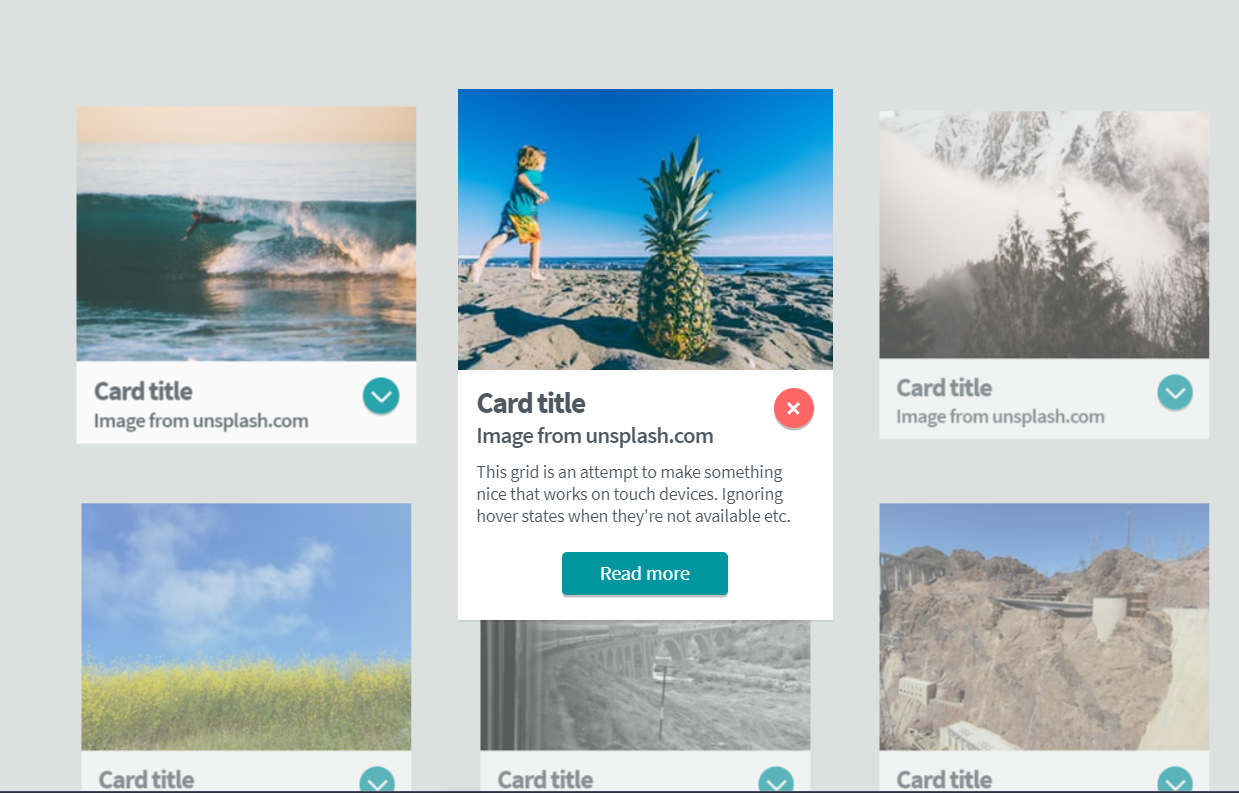Open the surfer wave photo thumbnail
Viewport: 1239px width, 793px height.
coord(246,233)
